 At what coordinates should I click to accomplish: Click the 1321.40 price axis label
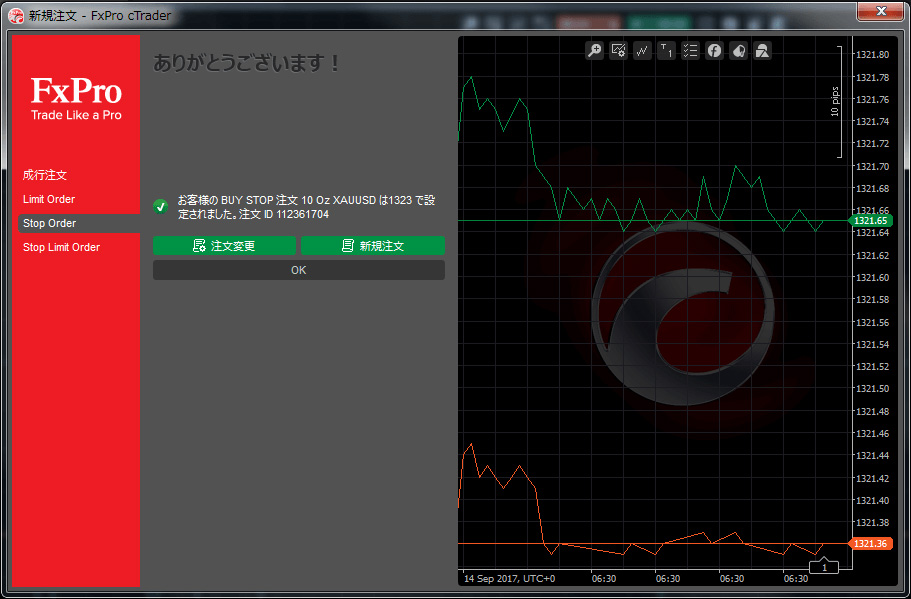pyautogui.click(x=872, y=500)
